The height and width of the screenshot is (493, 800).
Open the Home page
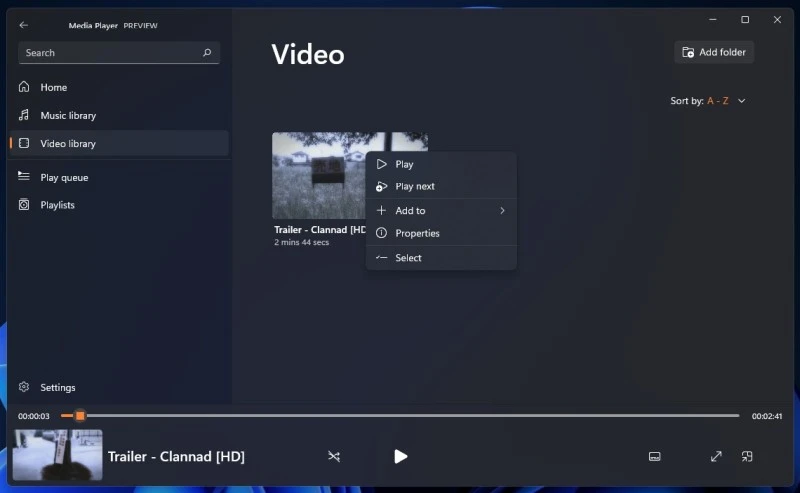point(119,87)
